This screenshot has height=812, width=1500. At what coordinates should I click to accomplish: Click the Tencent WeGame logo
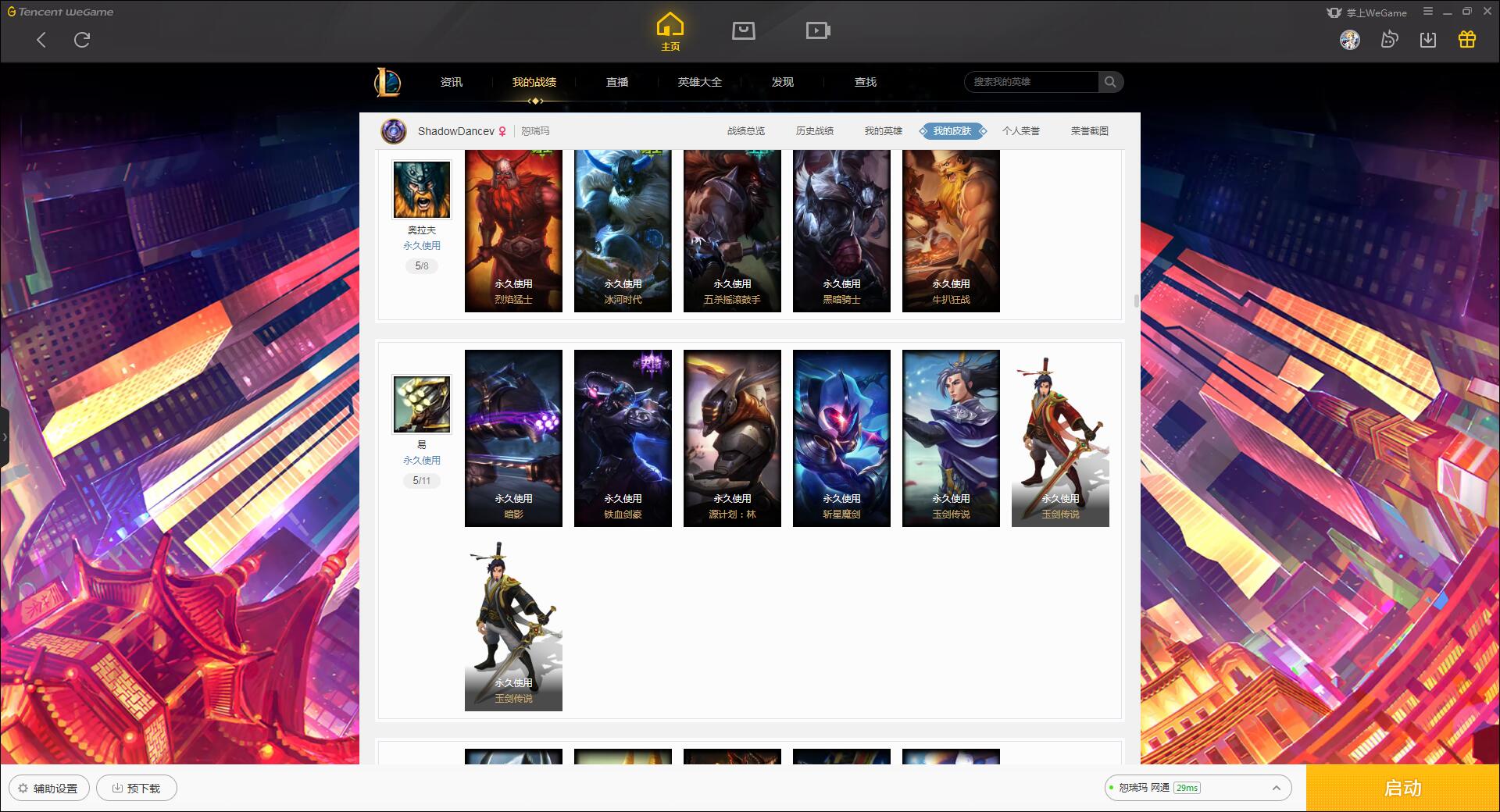(x=60, y=12)
